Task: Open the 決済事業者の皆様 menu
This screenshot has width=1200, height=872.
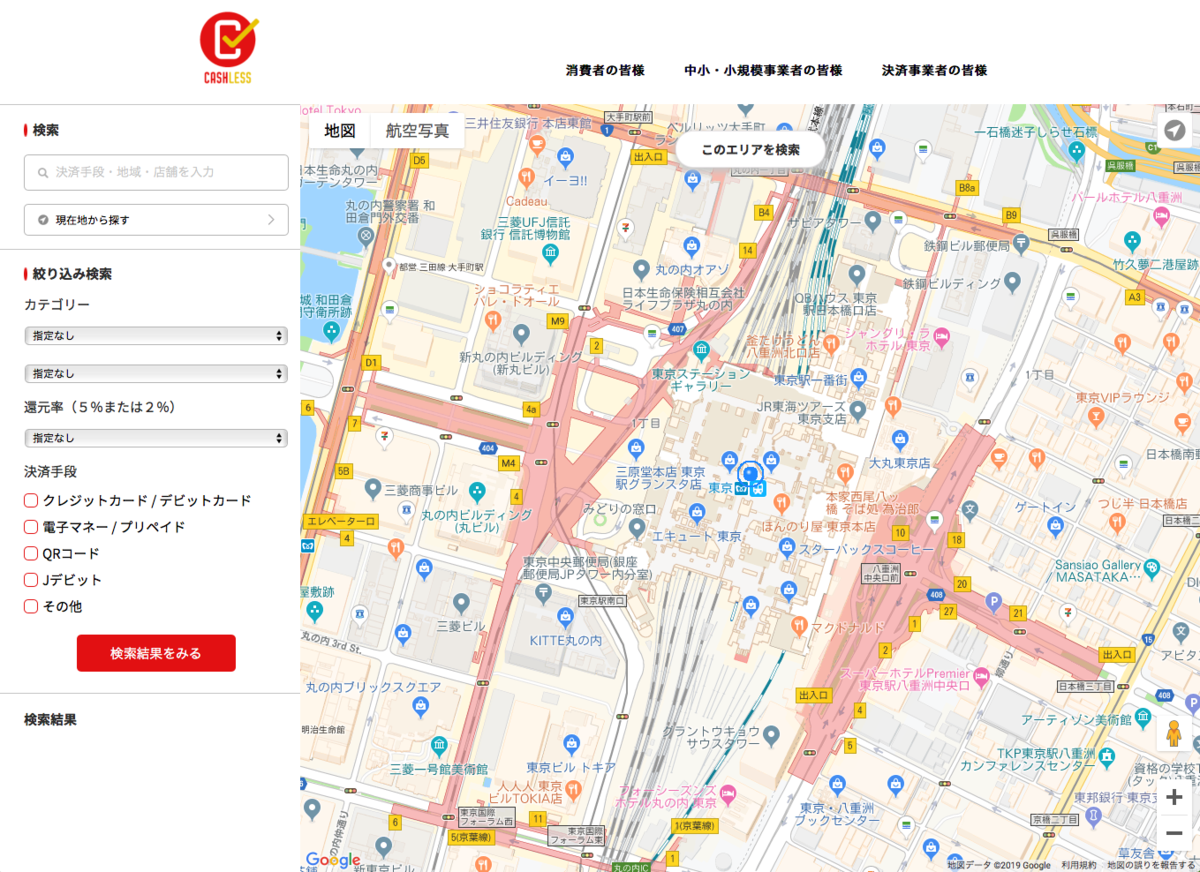Action: pyautogui.click(x=934, y=71)
